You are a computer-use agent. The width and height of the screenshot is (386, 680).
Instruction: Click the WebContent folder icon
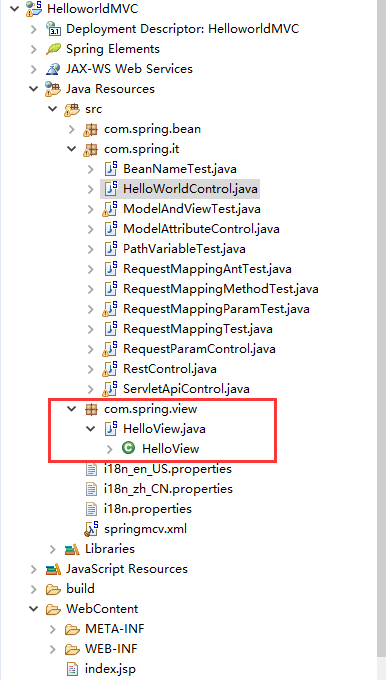[53, 609]
